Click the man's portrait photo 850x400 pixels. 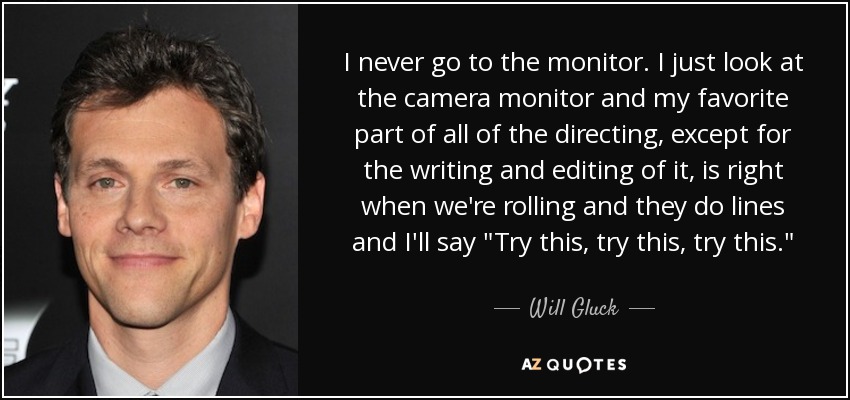point(151,200)
